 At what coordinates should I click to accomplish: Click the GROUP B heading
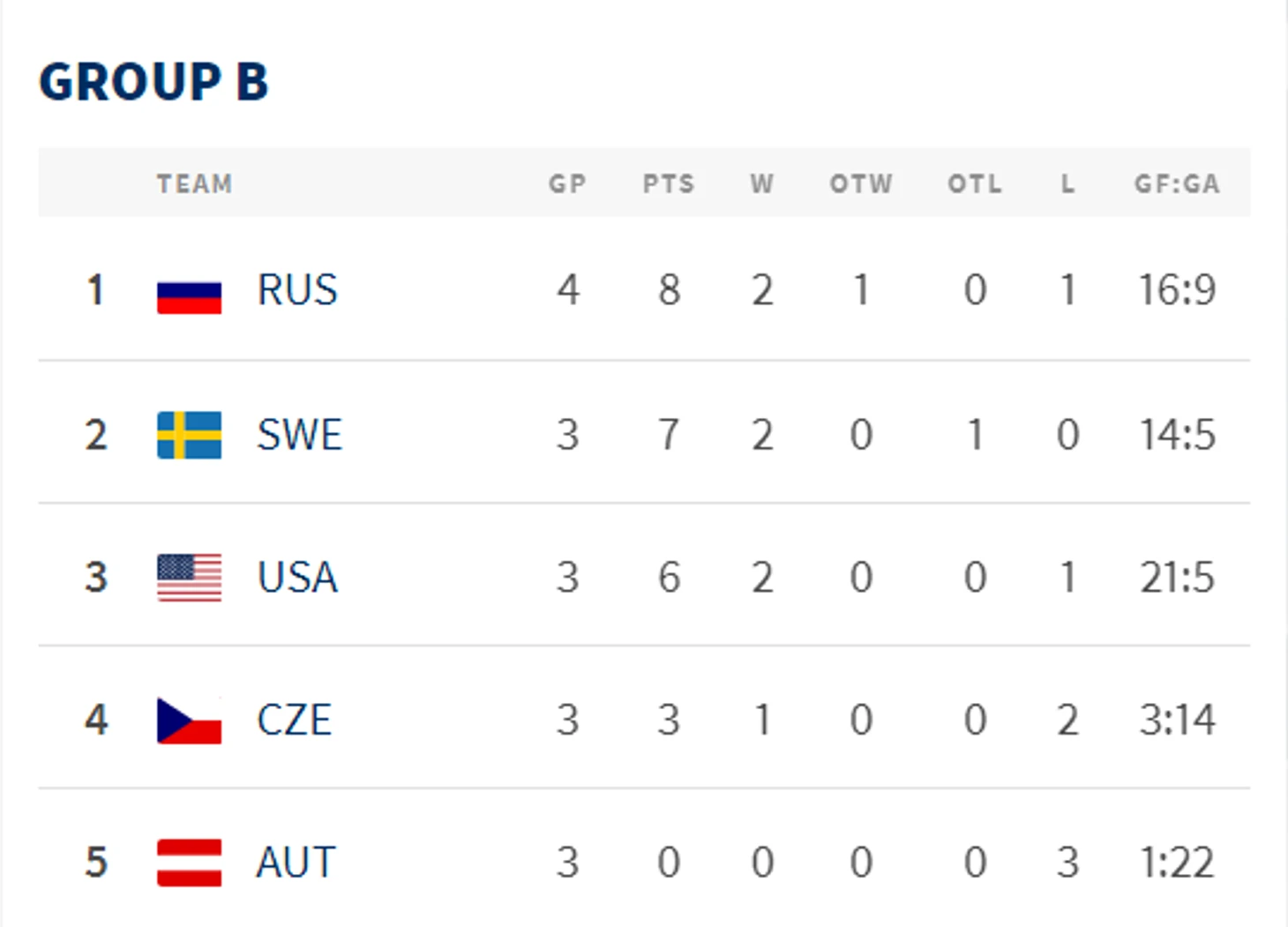coord(154,82)
